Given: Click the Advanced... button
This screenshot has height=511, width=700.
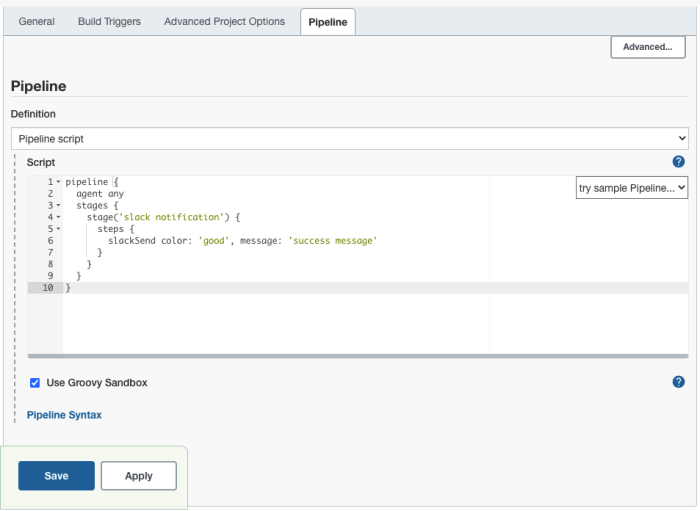Looking at the screenshot, I should tap(648, 47).
